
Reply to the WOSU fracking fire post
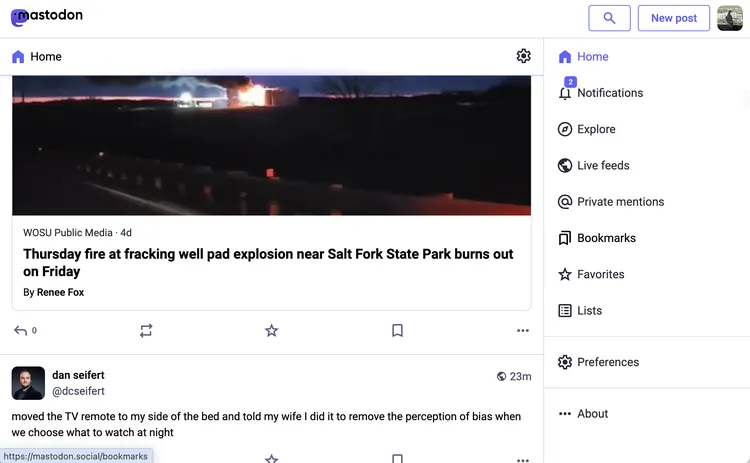[x=21, y=330]
